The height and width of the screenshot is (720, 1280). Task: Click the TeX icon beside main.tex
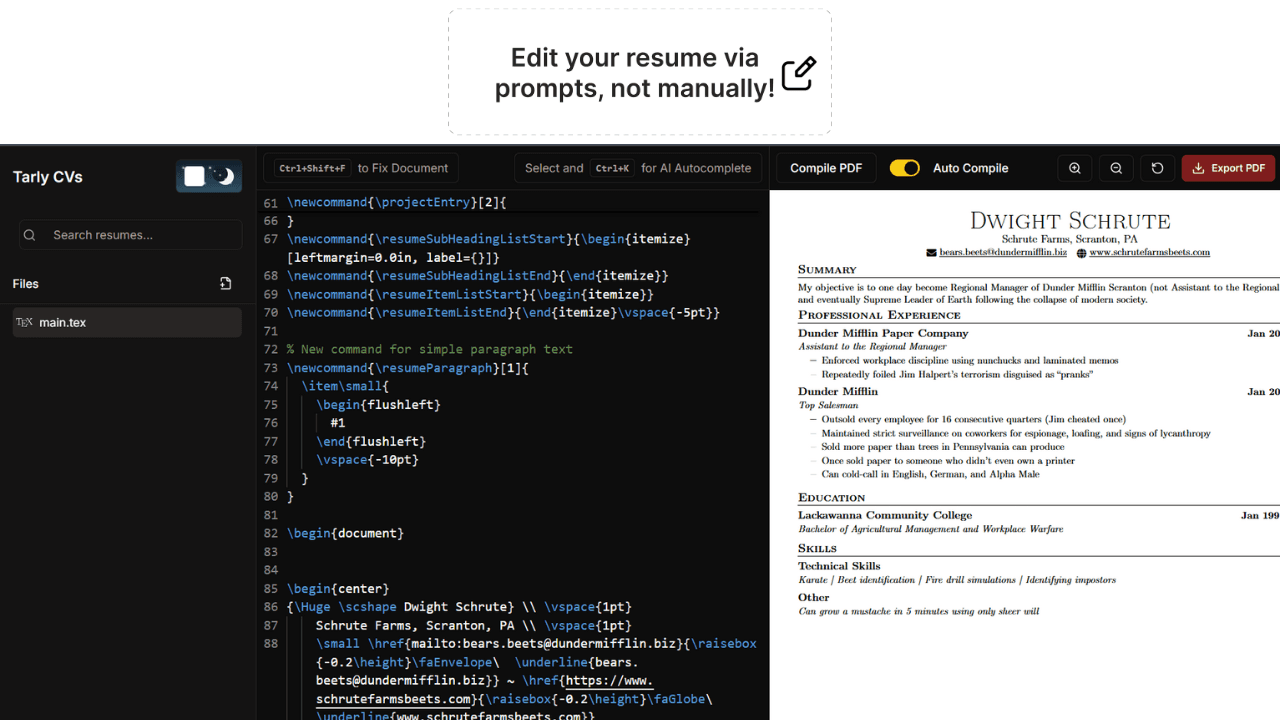tap(25, 322)
